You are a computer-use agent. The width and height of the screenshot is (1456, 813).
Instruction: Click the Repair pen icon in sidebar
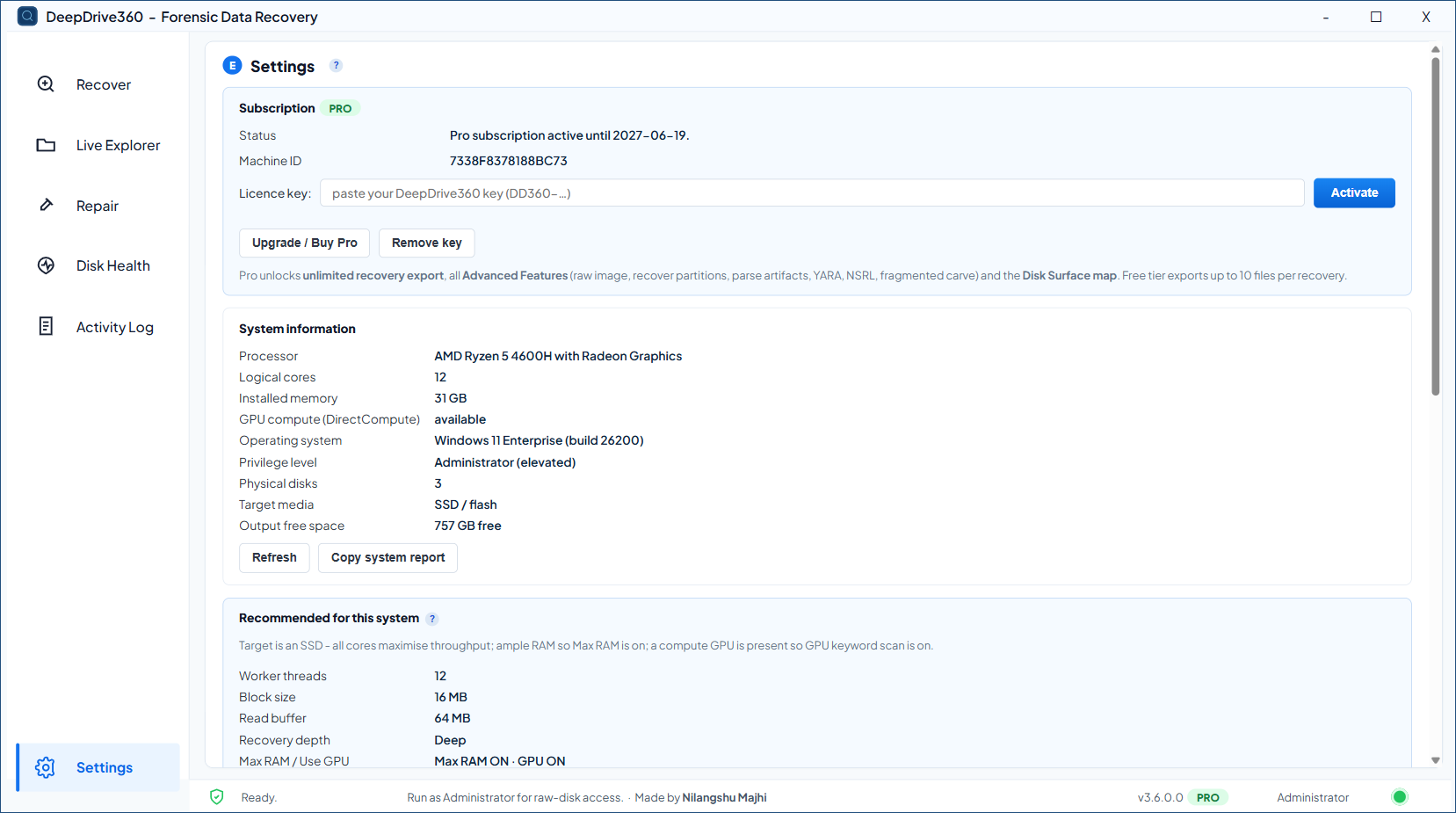47,205
